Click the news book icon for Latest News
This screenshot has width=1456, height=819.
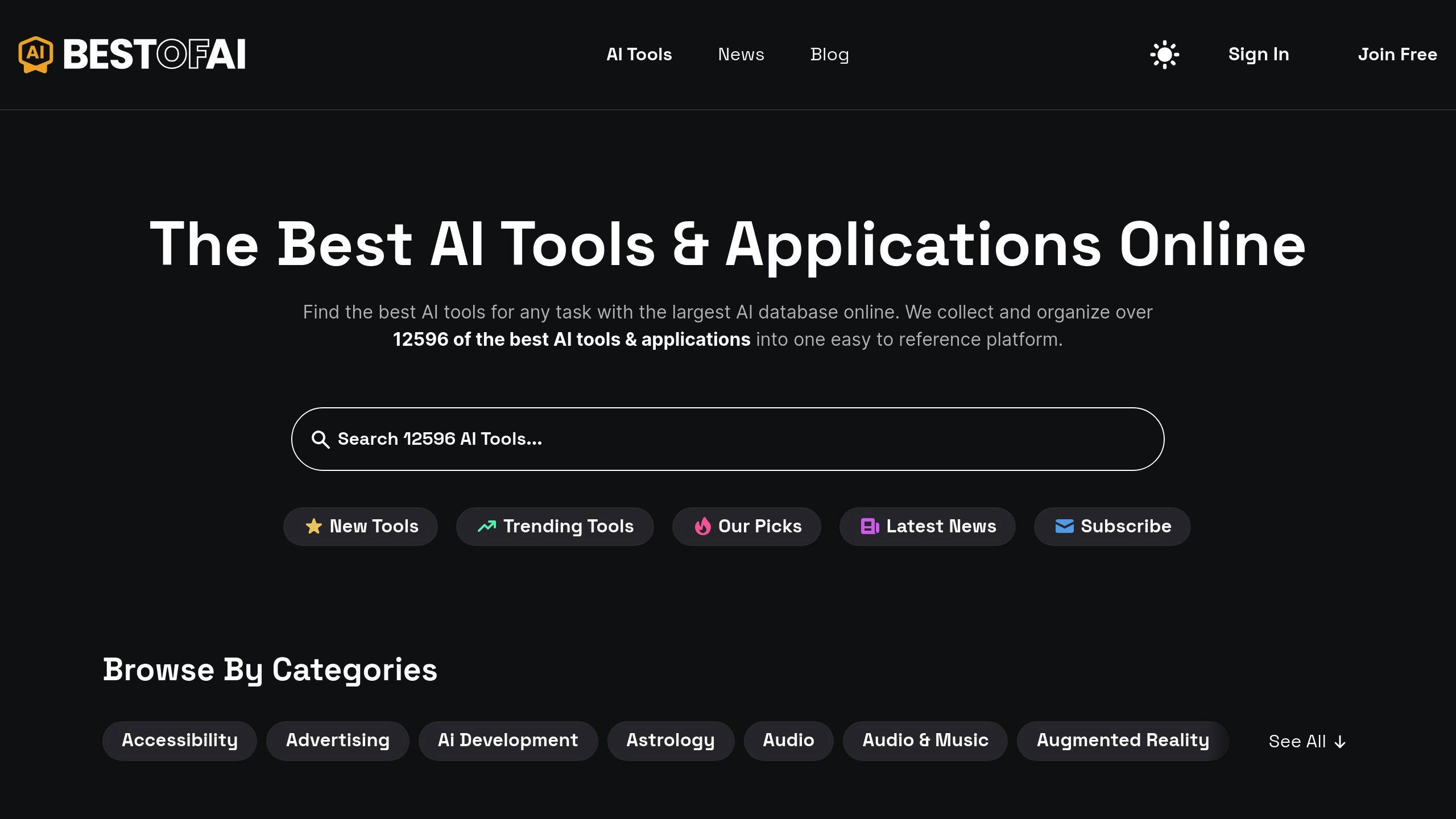click(x=869, y=526)
